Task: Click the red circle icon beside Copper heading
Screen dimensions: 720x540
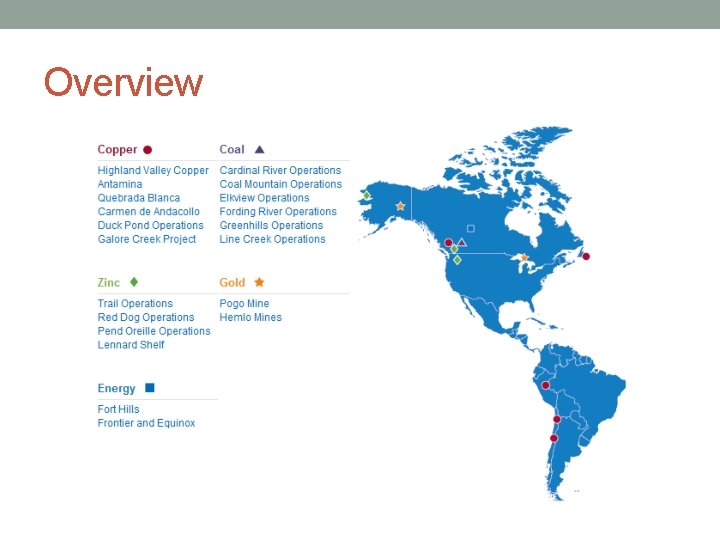Action: tap(147, 150)
